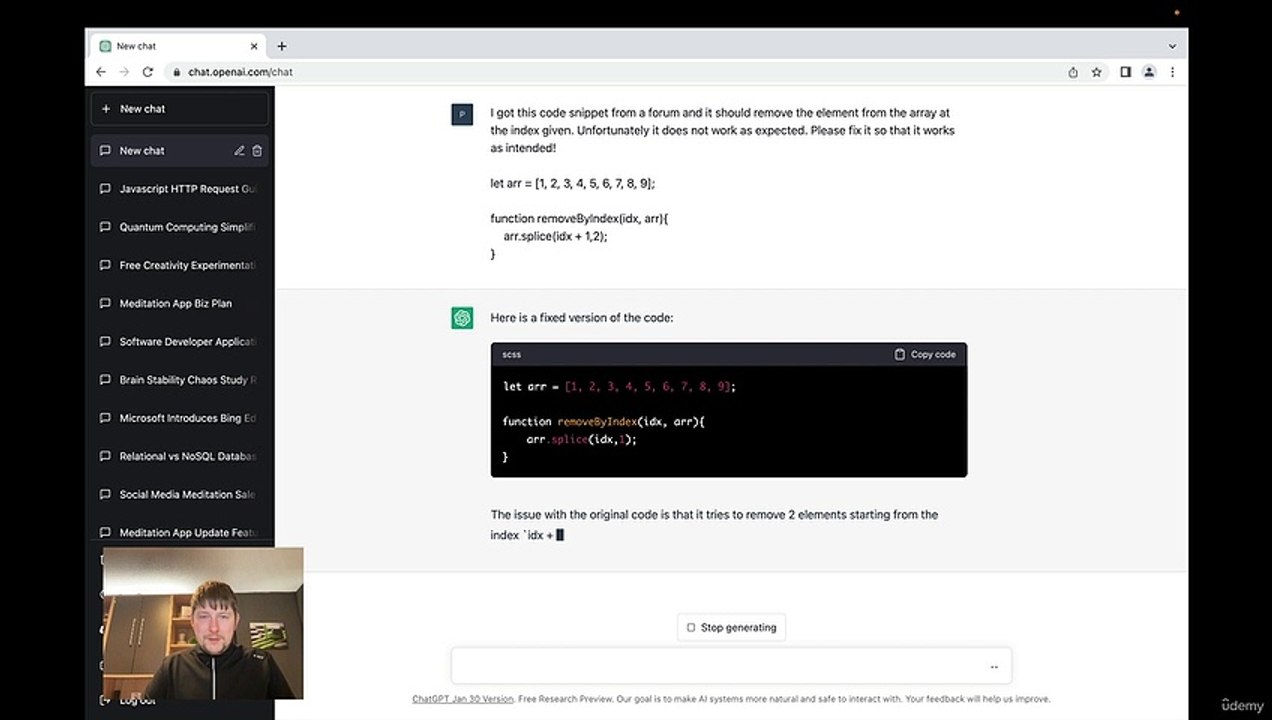Click the share icon in address bar
This screenshot has width=1272, height=720.
(1073, 72)
